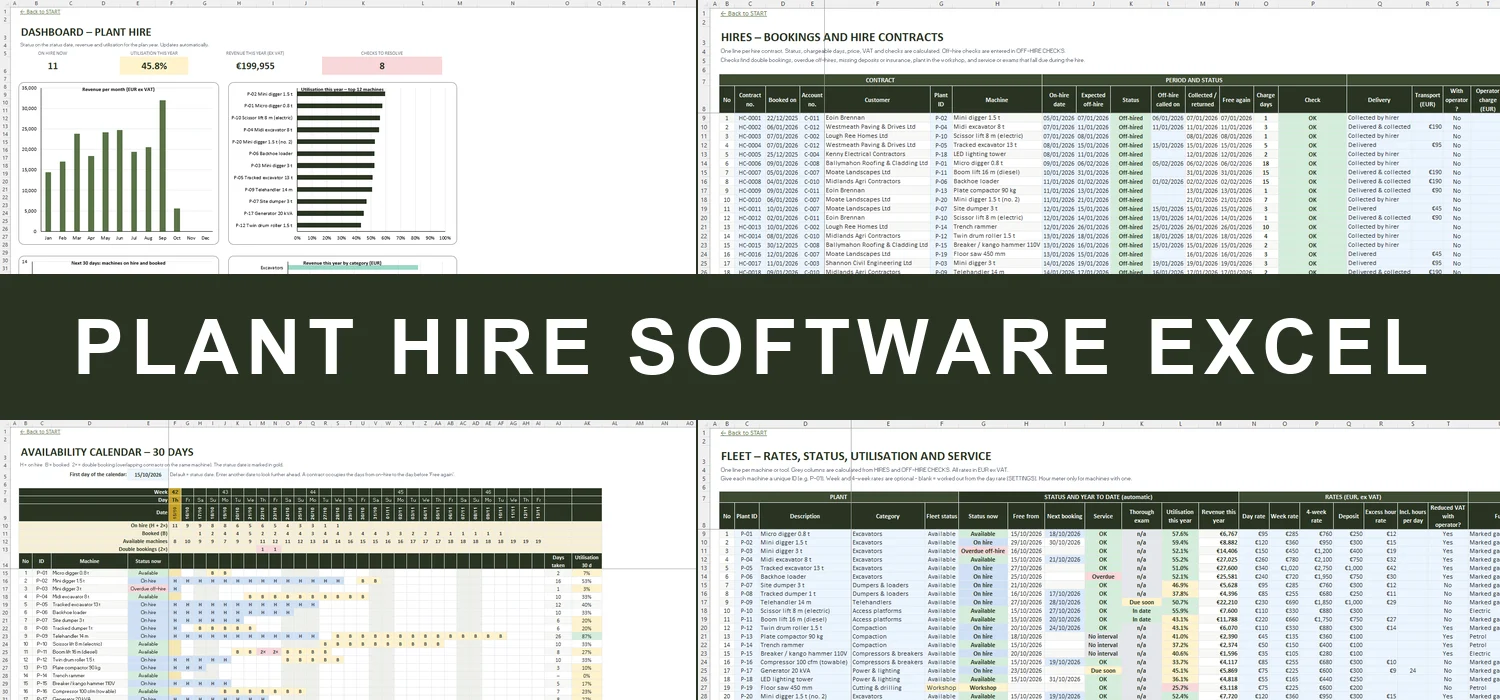Go Back to START from Fleet sheet
This screenshot has height=700, width=1500.
pyautogui.click(x=744, y=432)
